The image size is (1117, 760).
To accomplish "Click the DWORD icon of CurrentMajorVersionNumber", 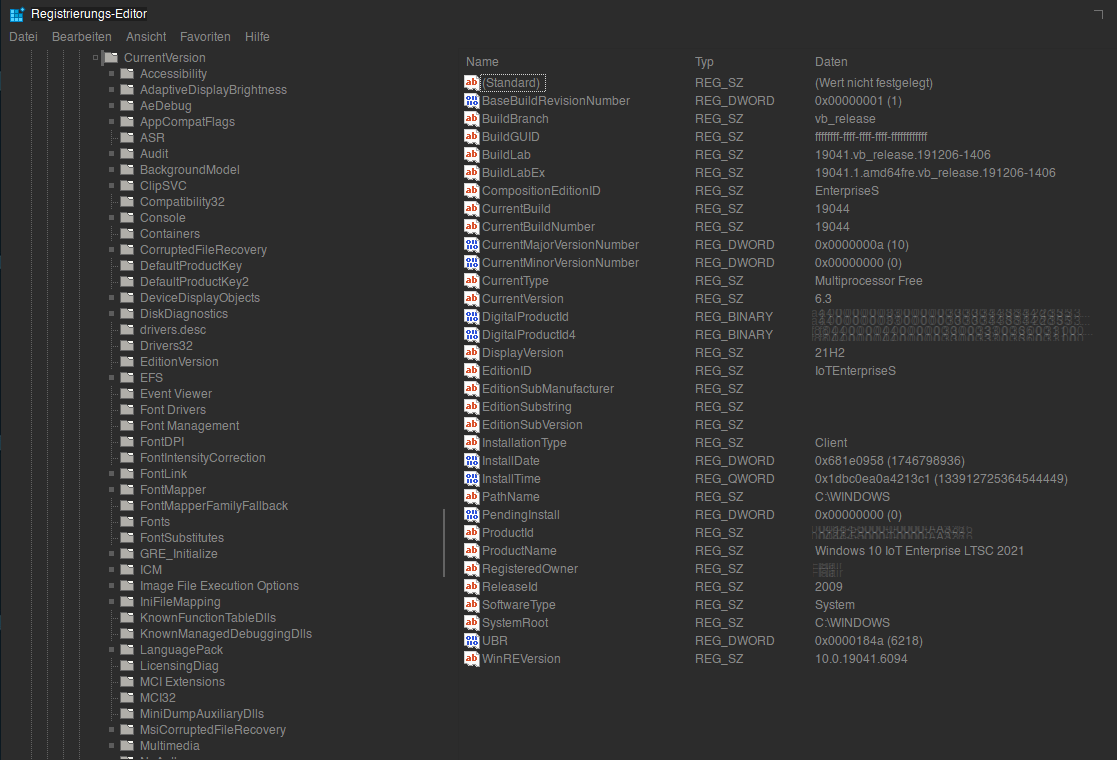I will 472,244.
